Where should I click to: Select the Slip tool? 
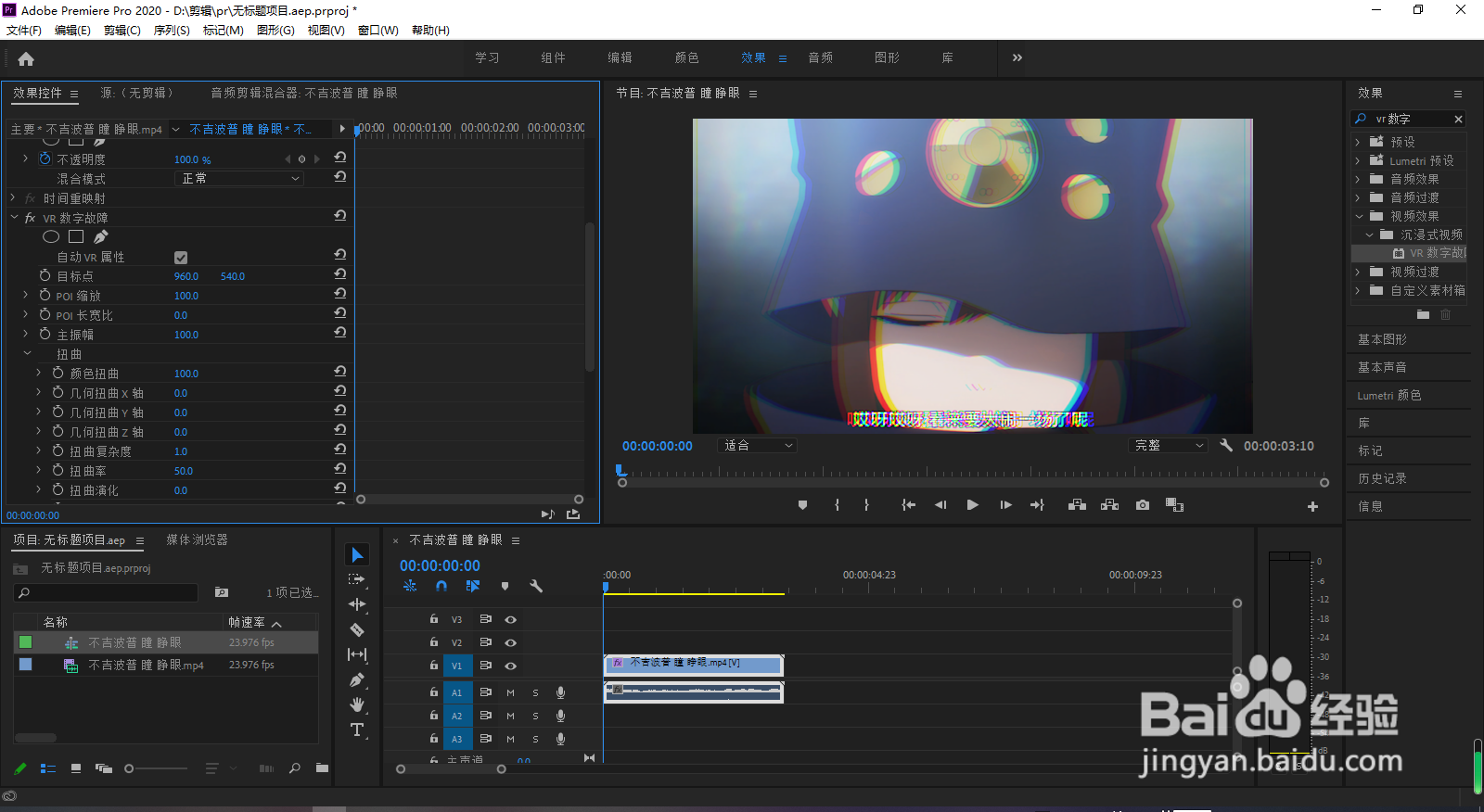(357, 654)
